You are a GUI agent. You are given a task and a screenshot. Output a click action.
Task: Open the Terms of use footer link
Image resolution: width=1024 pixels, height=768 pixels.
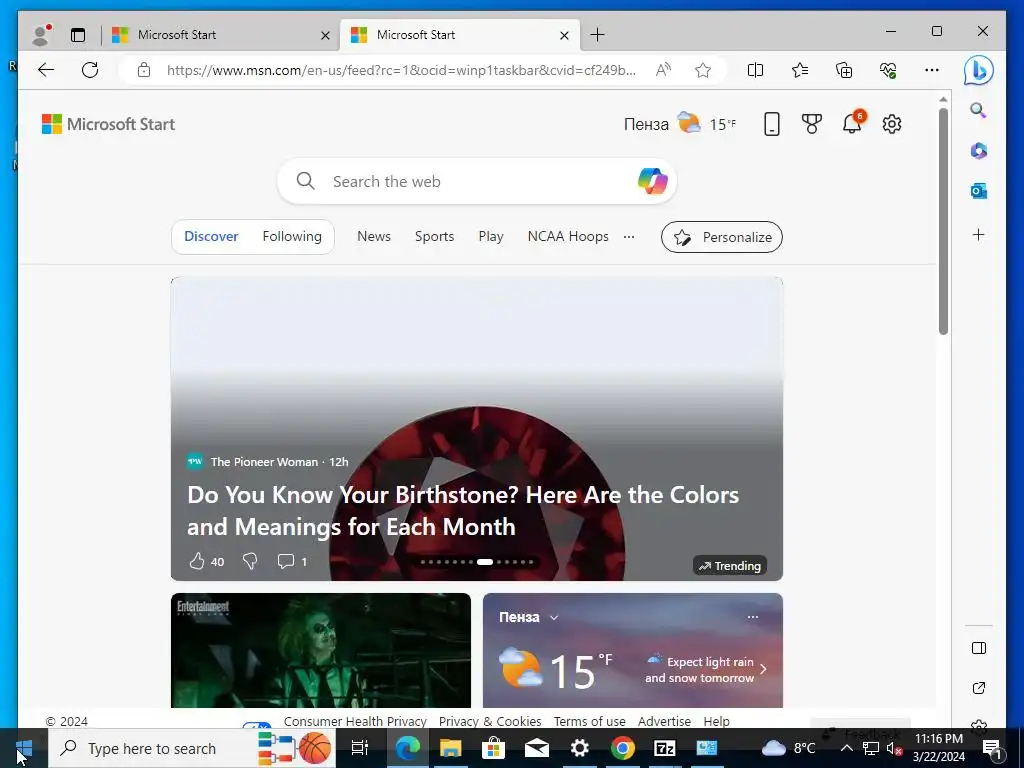coord(589,721)
